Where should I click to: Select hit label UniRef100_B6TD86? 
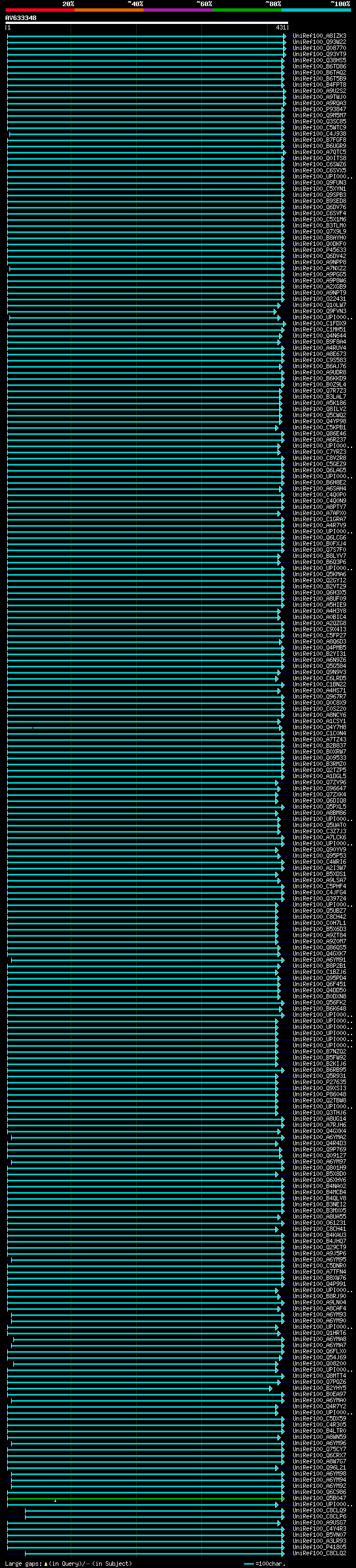coord(319,66)
